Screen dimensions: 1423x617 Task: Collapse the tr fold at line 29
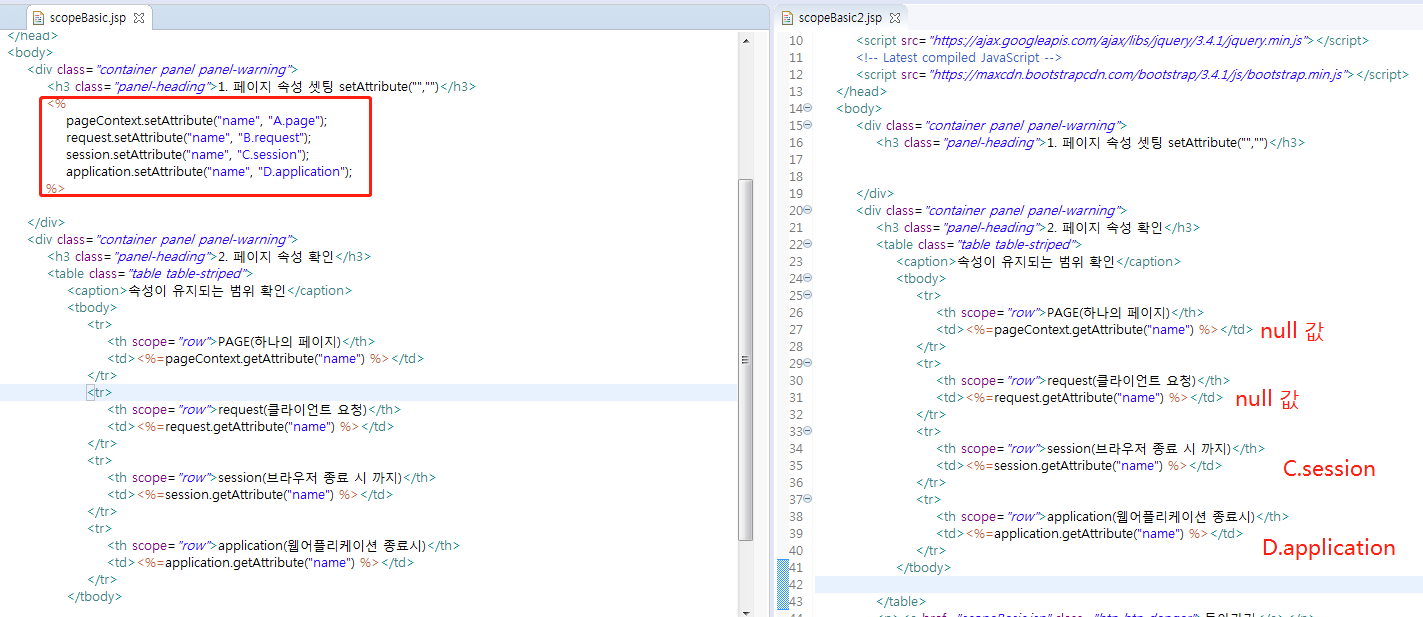[x=808, y=363]
